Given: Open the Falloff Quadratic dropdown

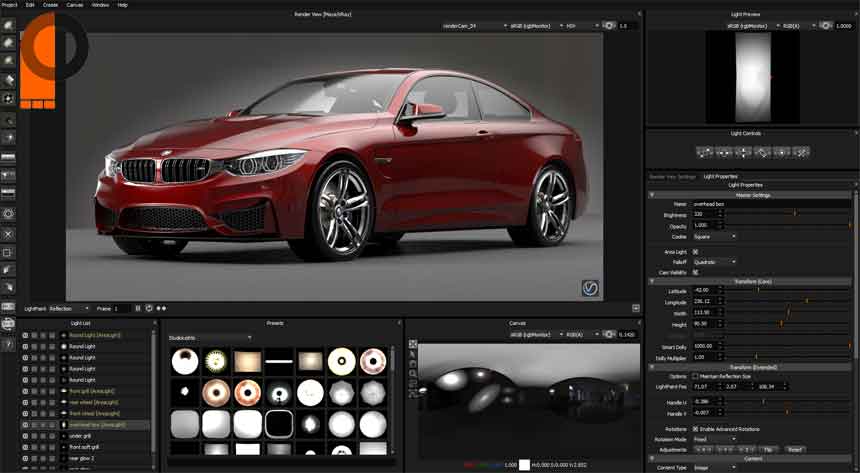Looking at the screenshot, I should pos(714,262).
